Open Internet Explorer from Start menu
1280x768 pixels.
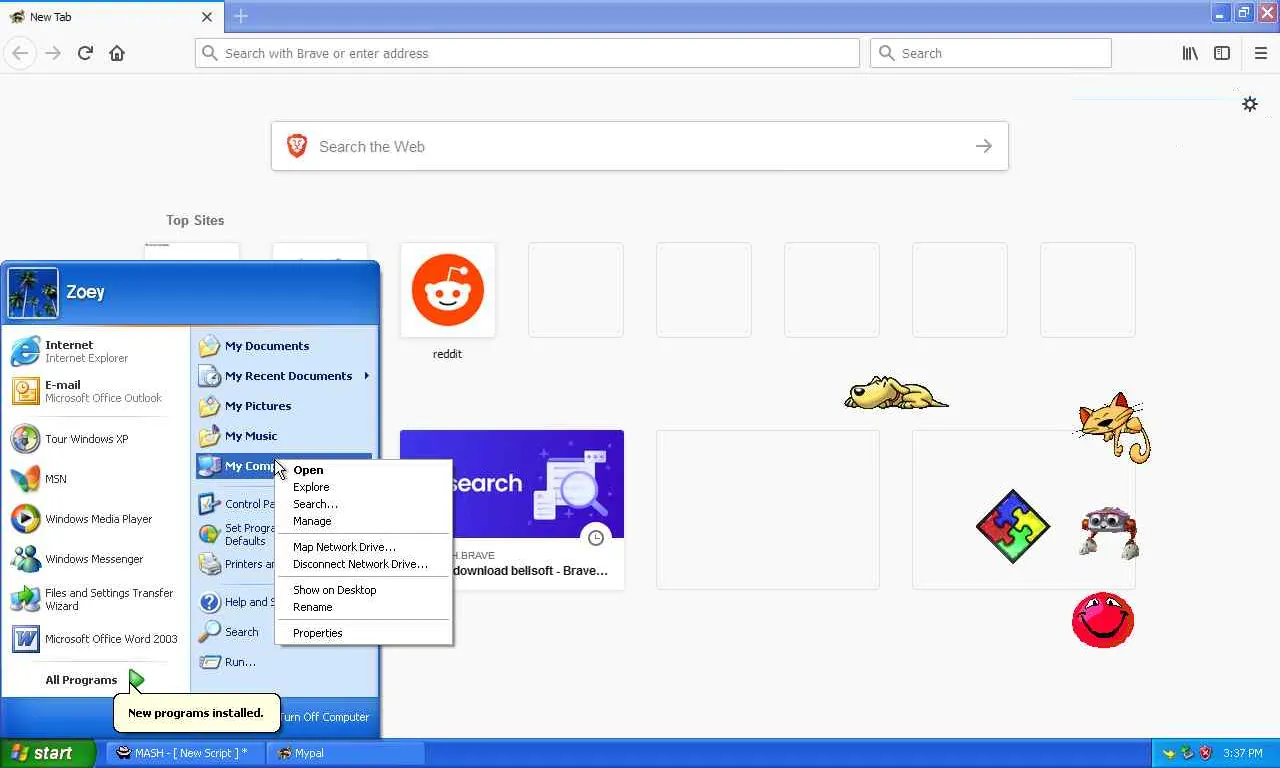tap(95, 351)
